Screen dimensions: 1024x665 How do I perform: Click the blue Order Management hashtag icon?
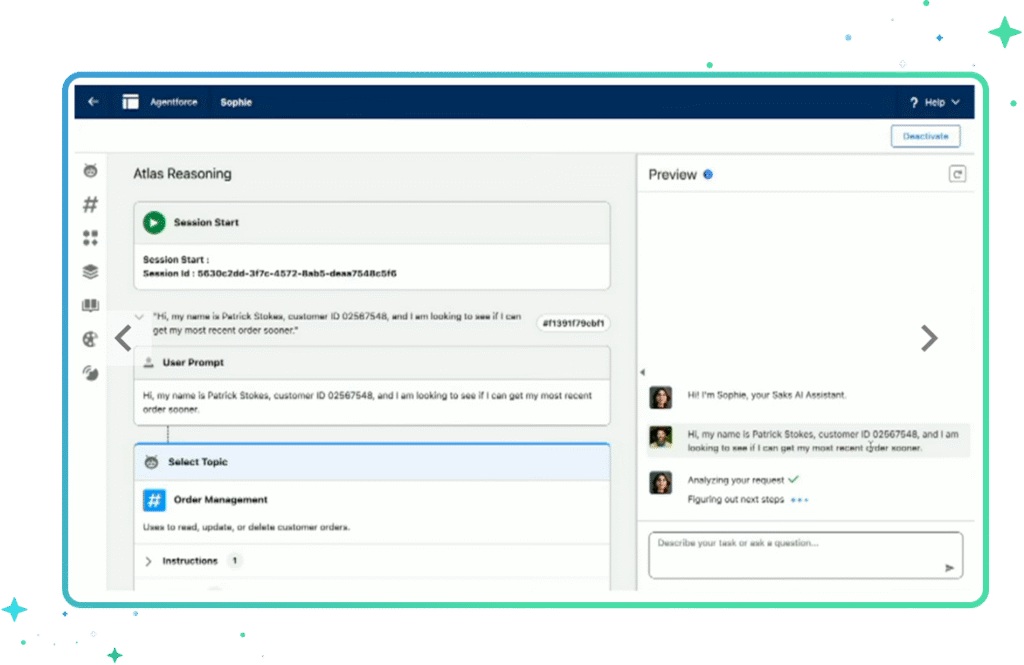click(154, 500)
